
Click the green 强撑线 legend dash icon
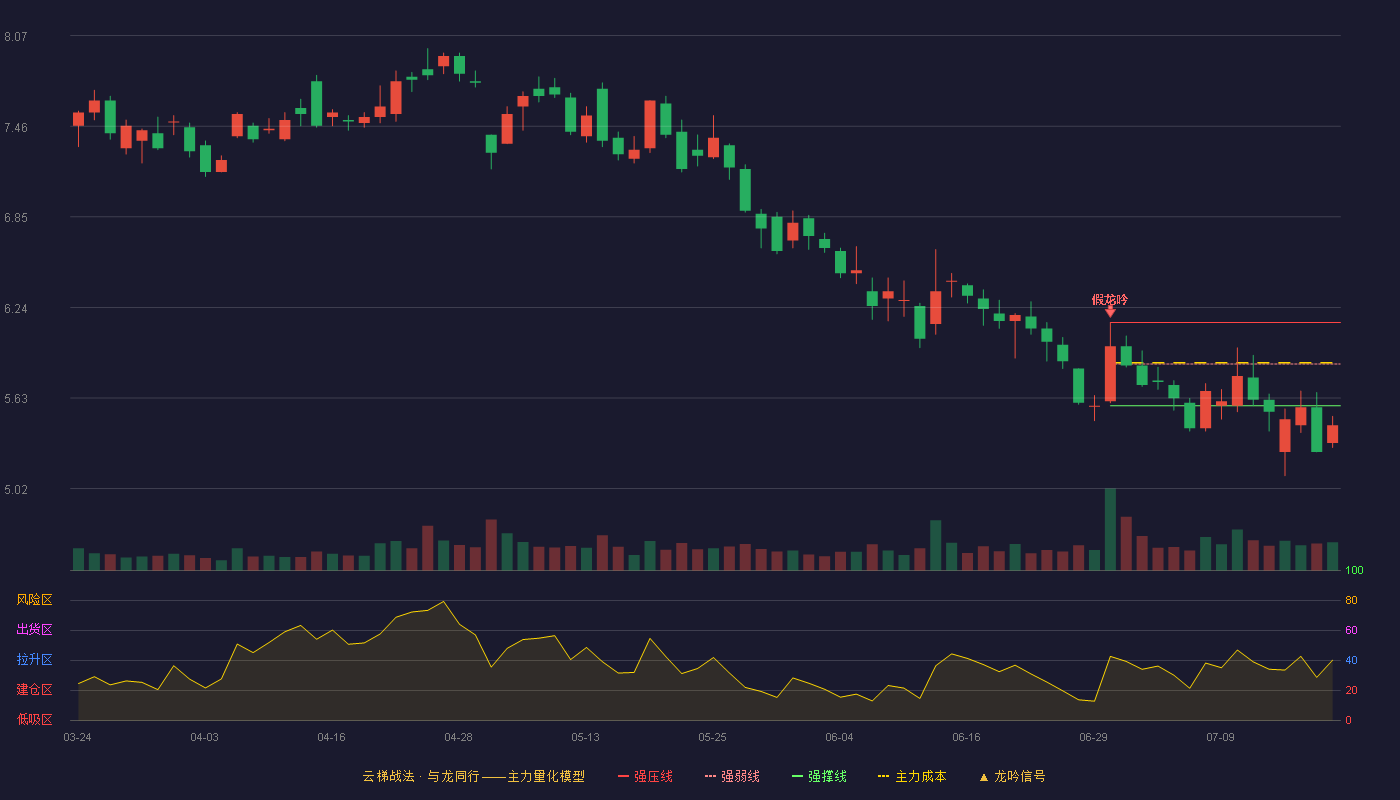[797, 776]
